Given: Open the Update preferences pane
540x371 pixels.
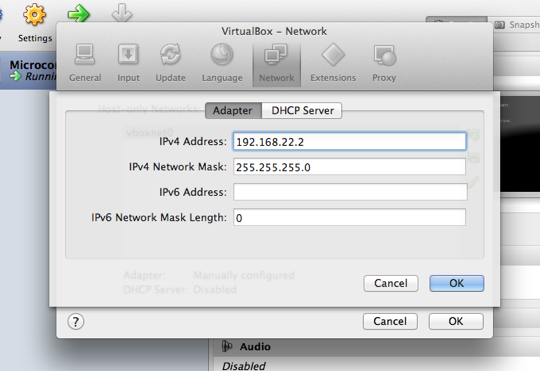Looking at the screenshot, I should click(x=170, y=63).
